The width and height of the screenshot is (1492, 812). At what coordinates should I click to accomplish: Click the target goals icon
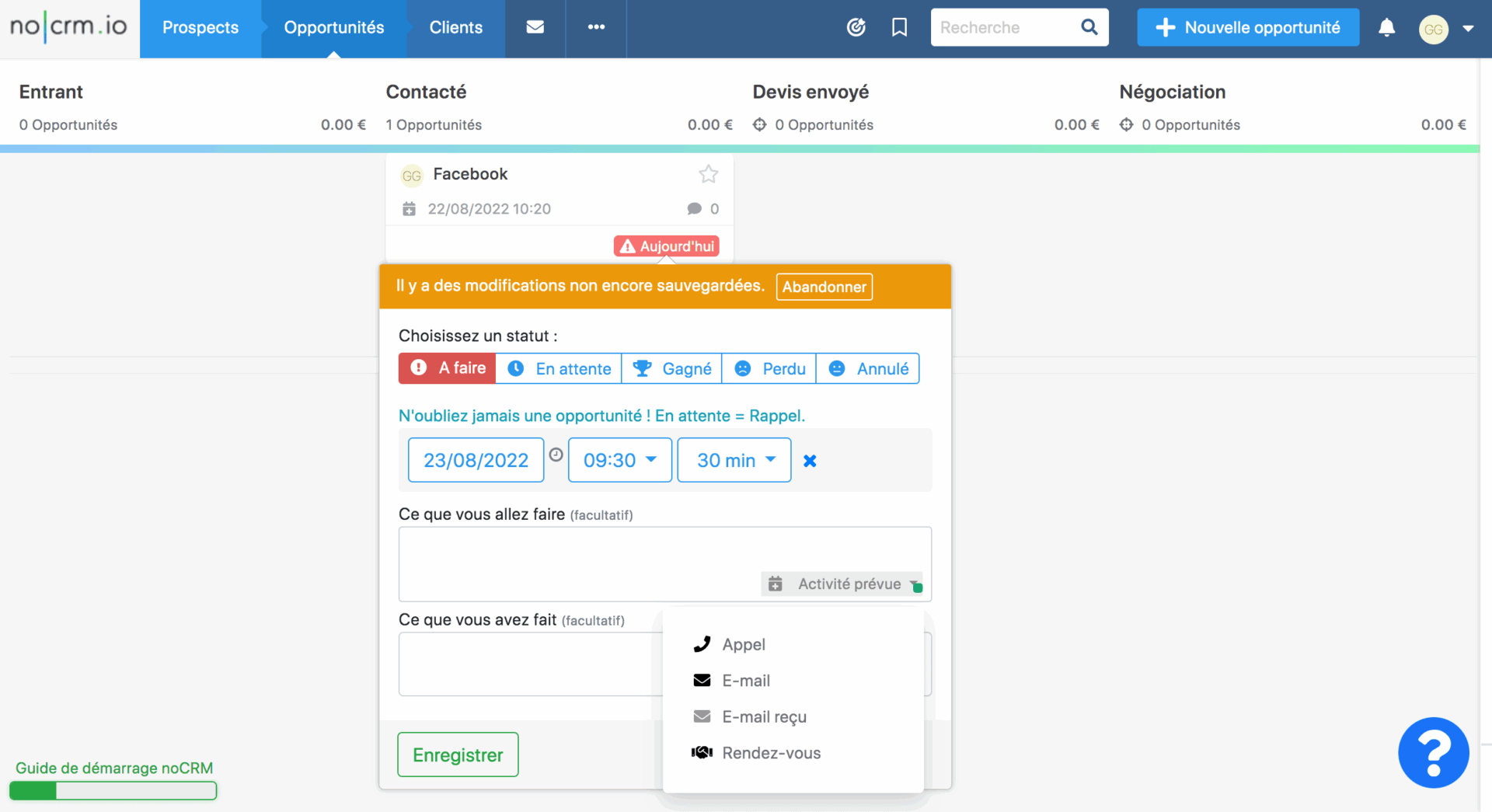[x=856, y=28]
